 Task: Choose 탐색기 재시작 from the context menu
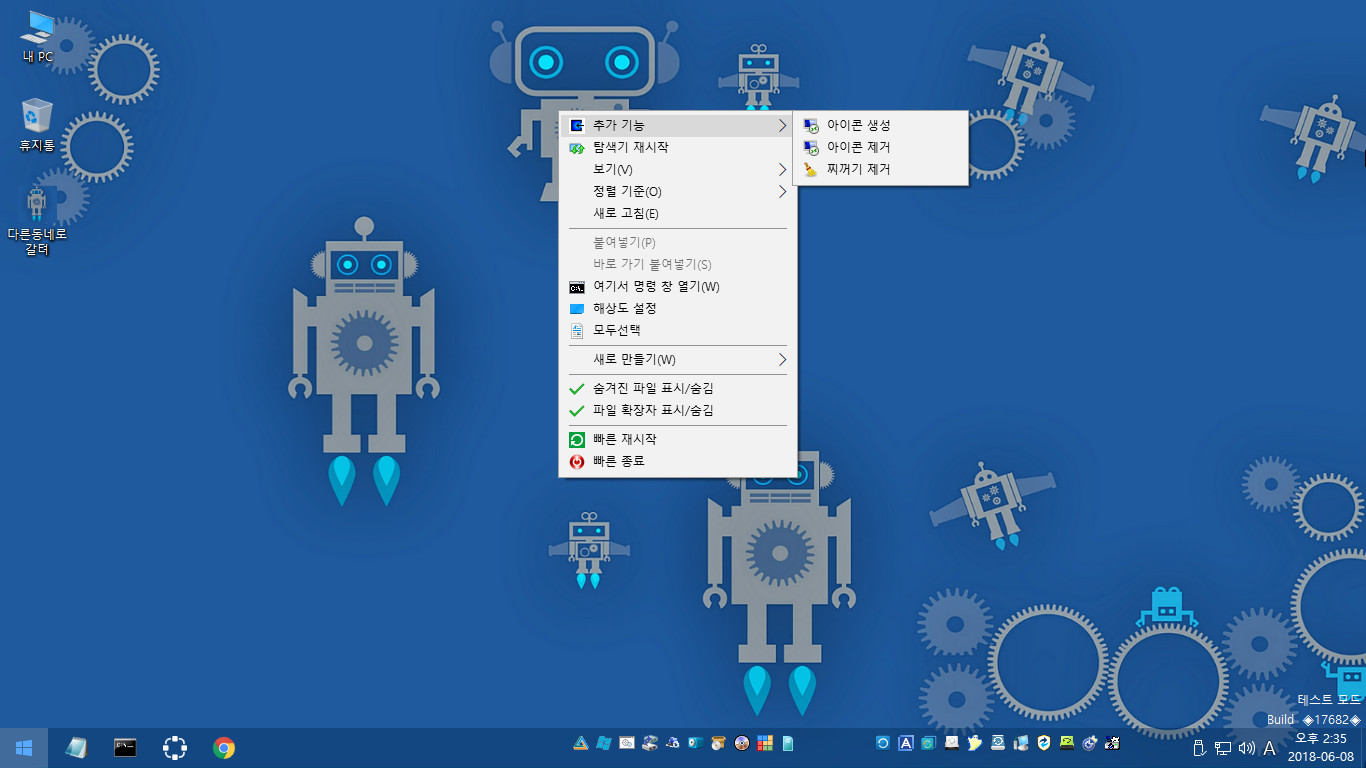tap(678, 147)
